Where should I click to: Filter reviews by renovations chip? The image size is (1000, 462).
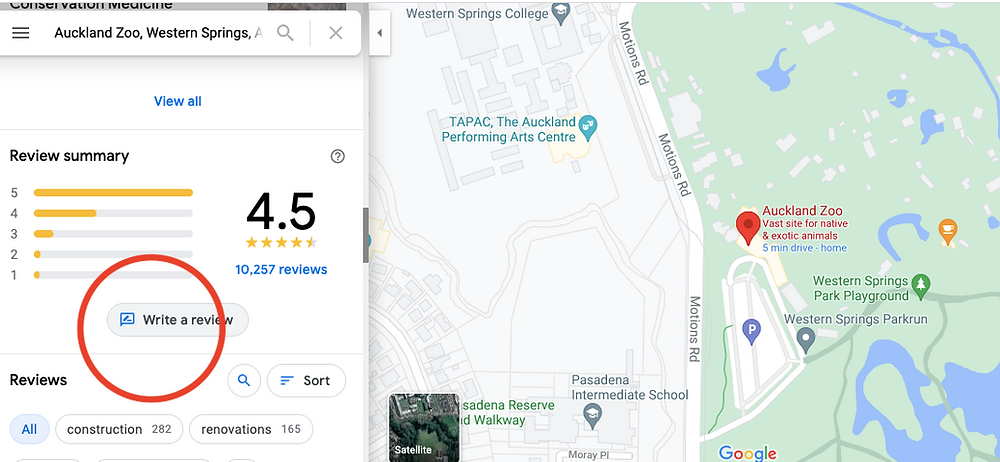coord(251,429)
